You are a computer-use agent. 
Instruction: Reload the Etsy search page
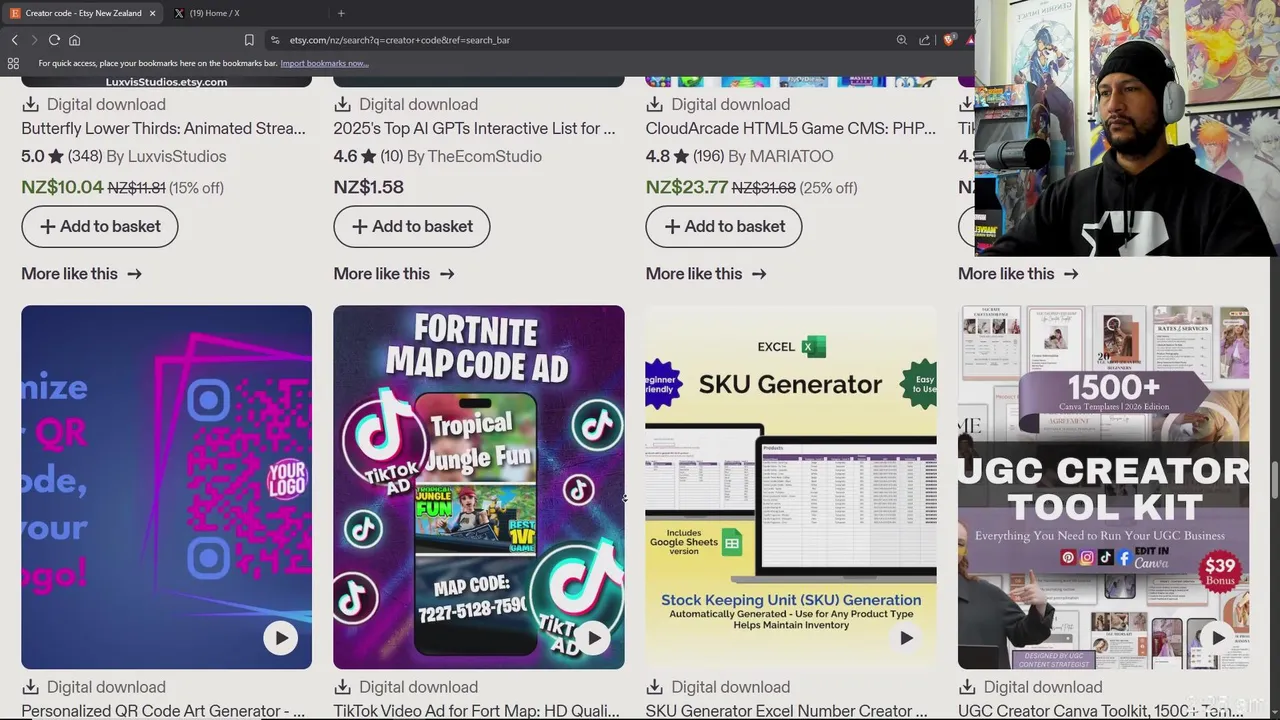54,40
